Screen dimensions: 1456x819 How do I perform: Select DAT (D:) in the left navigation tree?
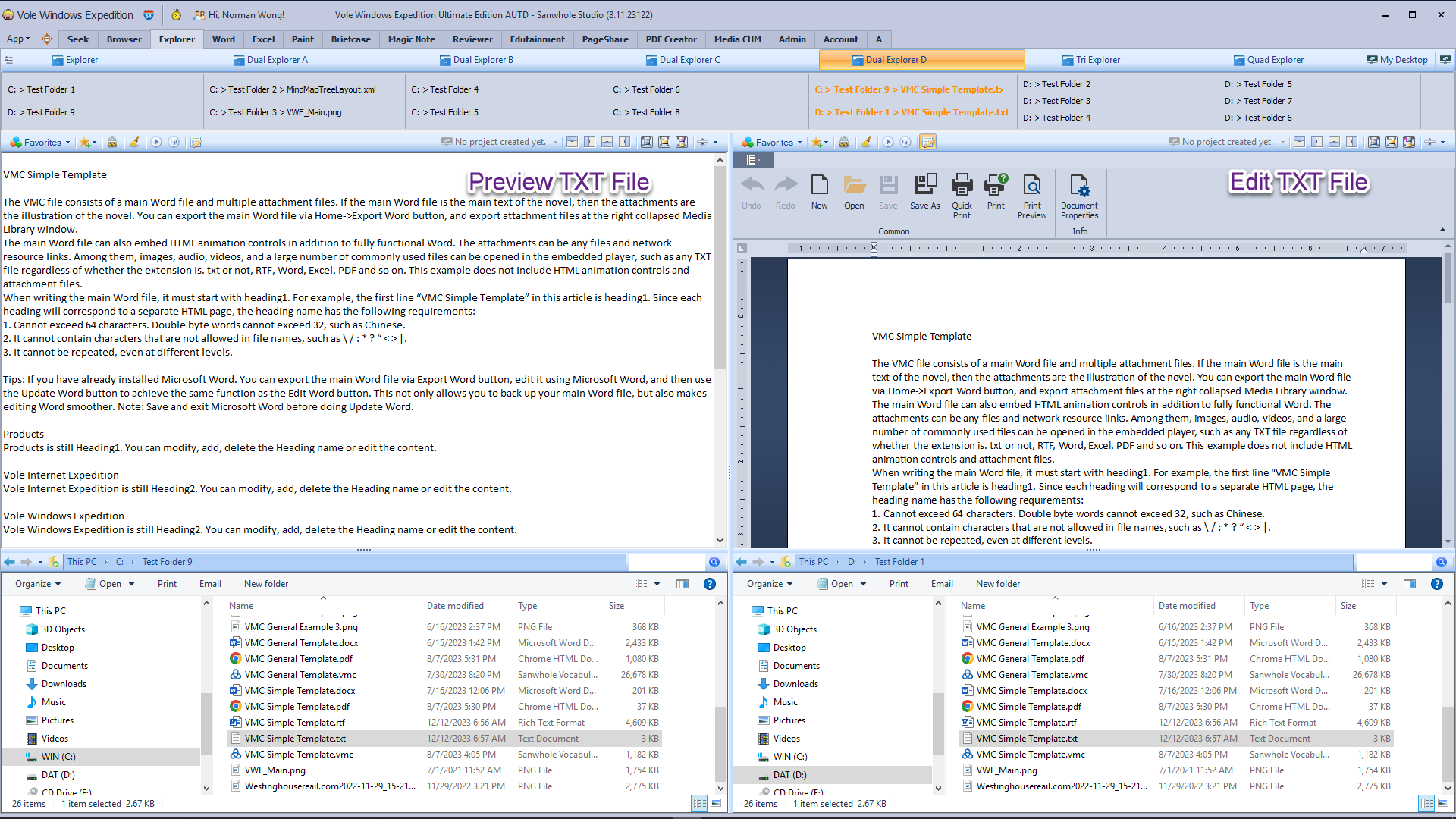(x=58, y=775)
